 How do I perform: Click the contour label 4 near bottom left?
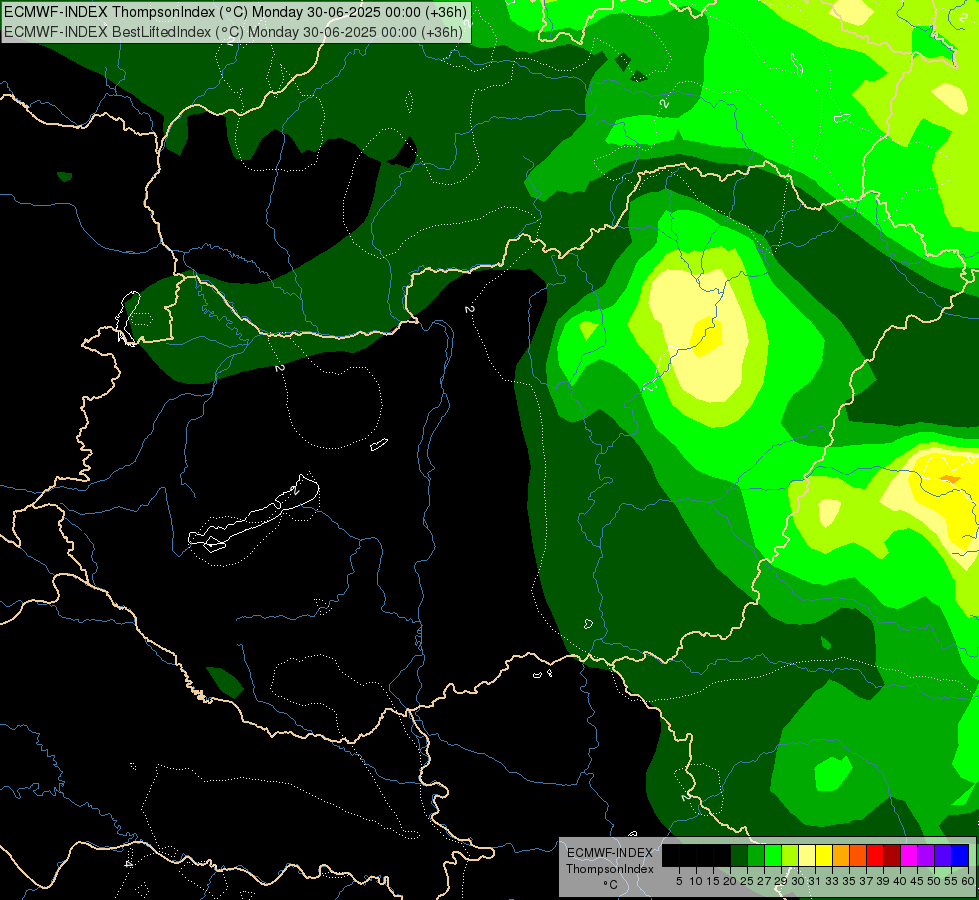129,864
